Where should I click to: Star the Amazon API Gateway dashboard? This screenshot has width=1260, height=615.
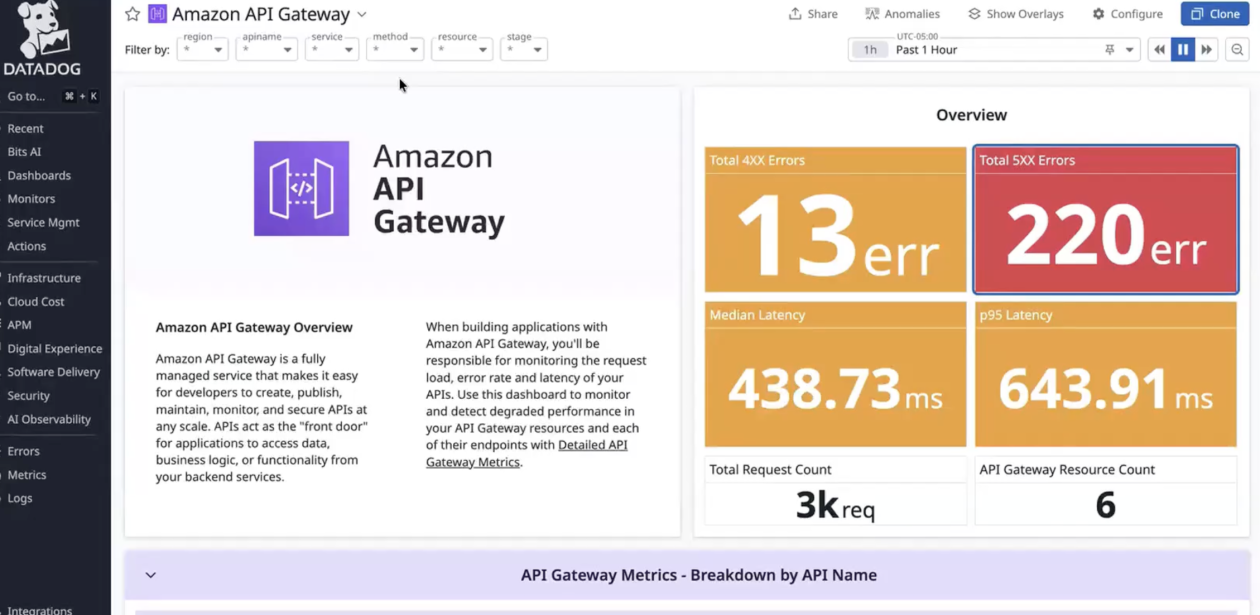(x=131, y=14)
